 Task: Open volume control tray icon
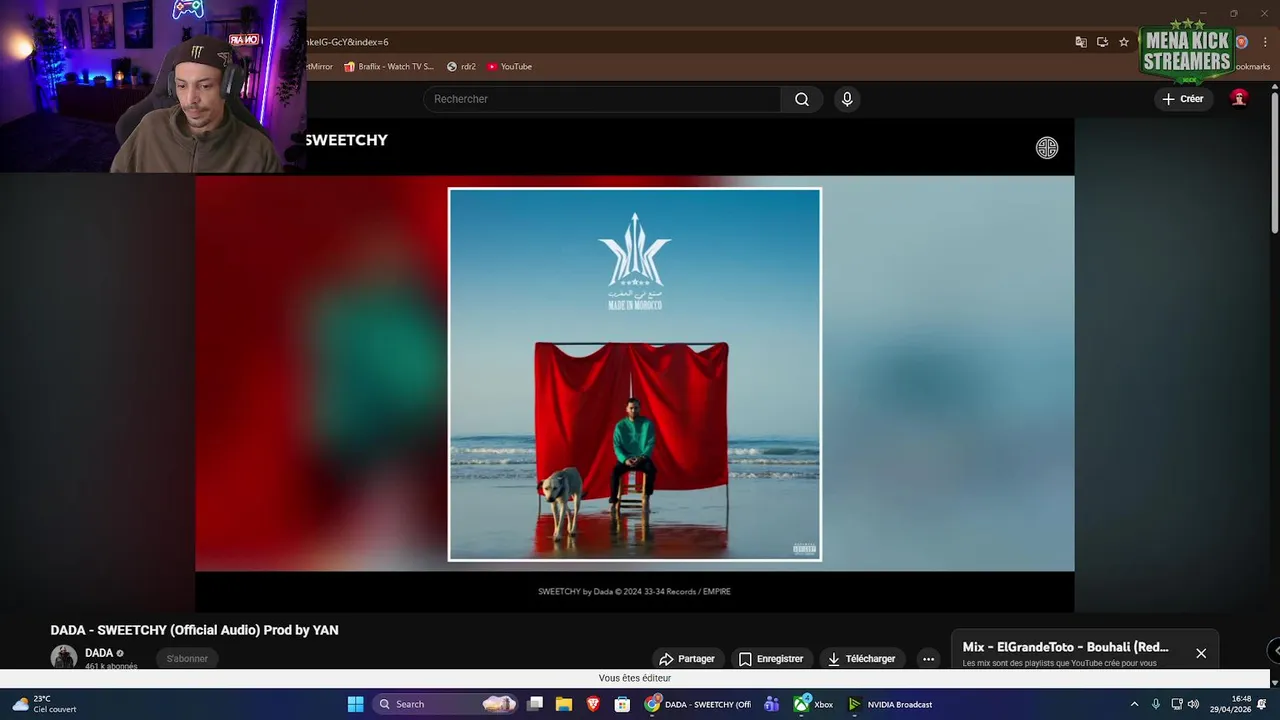coord(1193,704)
